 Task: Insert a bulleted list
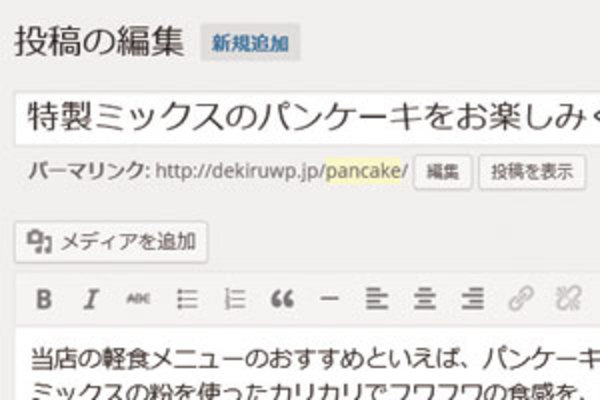point(188,299)
